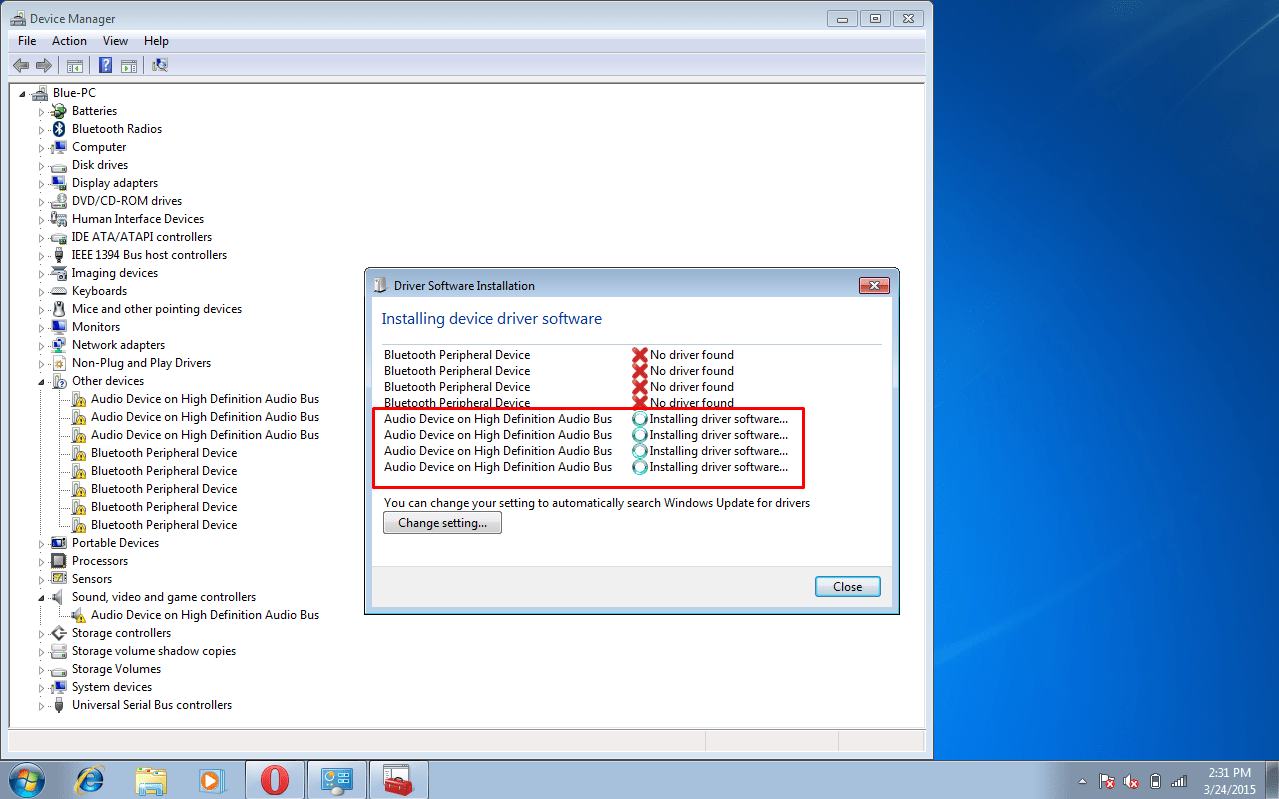Click the Forward arrow toolbar icon

click(x=44, y=65)
